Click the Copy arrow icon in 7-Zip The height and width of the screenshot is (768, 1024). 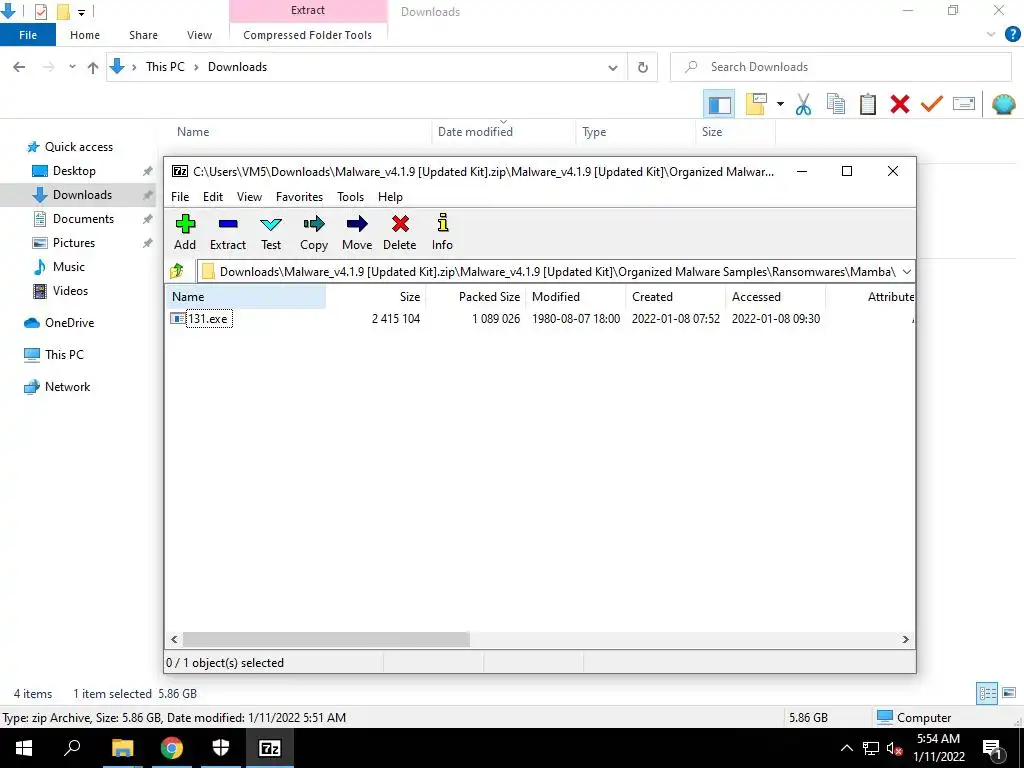[314, 224]
